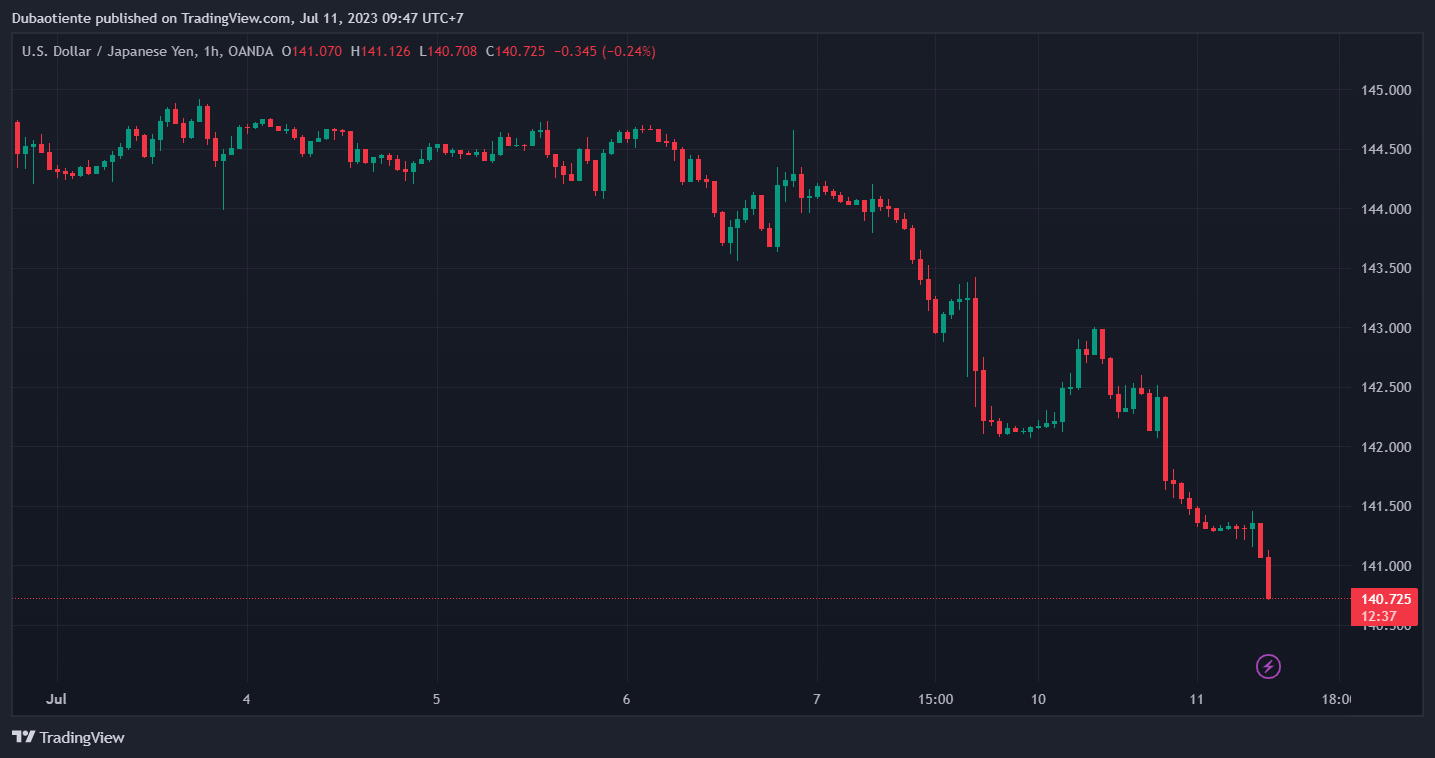Click the 15:00 time axis marker
1435x758 pixels.
click(x=935, y=699)
